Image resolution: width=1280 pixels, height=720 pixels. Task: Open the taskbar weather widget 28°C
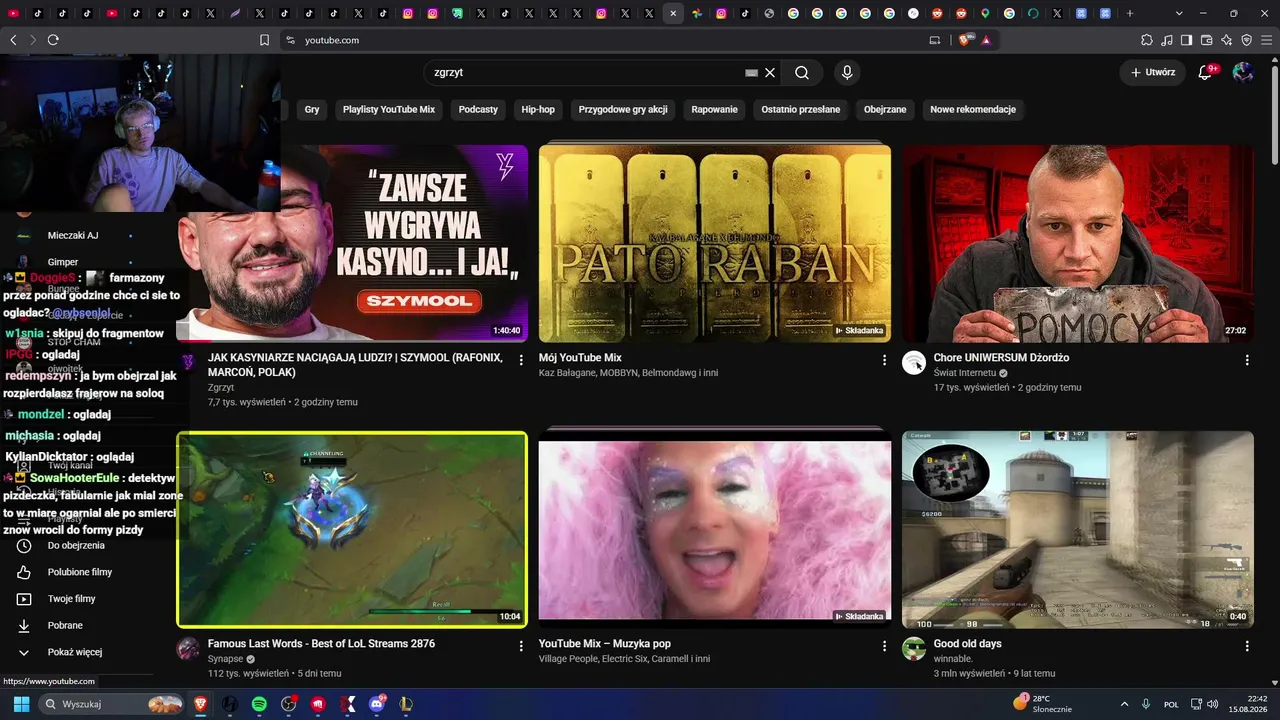pos(1043,704)
